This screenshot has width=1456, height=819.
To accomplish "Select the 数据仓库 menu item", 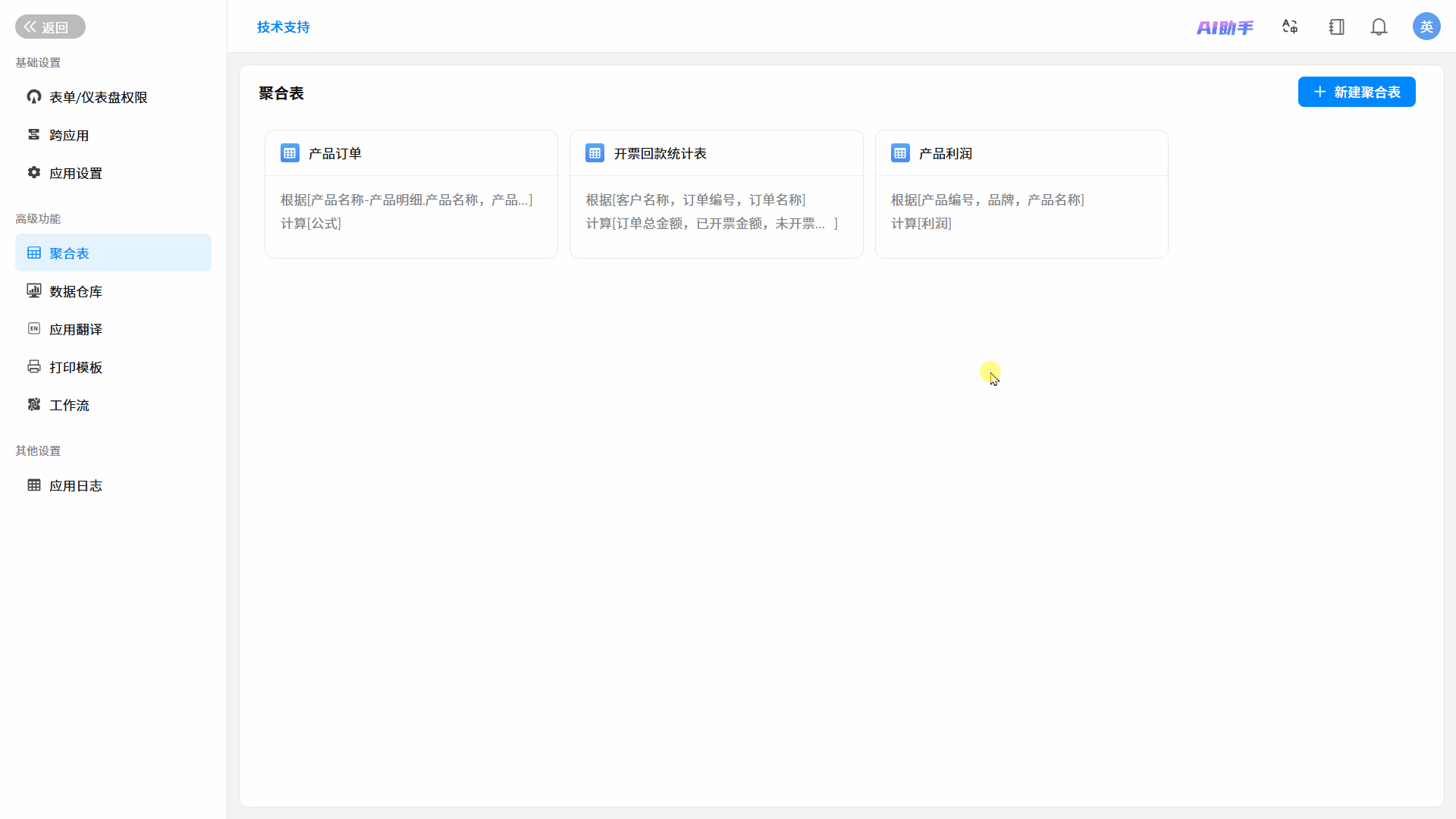I will pyautogui.click(x=113, y=291).
